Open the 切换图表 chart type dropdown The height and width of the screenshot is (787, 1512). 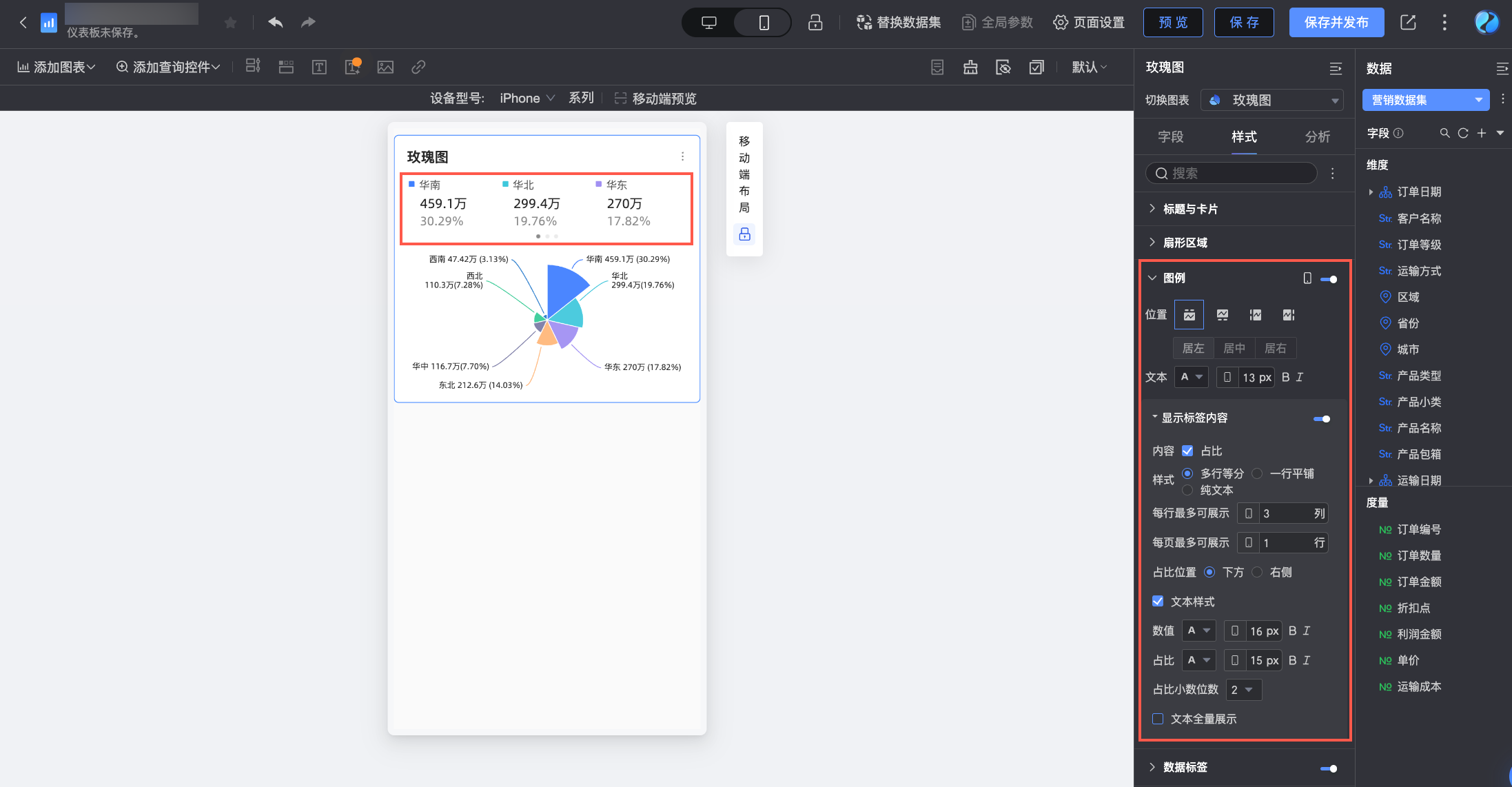(x=1271, y=100)
